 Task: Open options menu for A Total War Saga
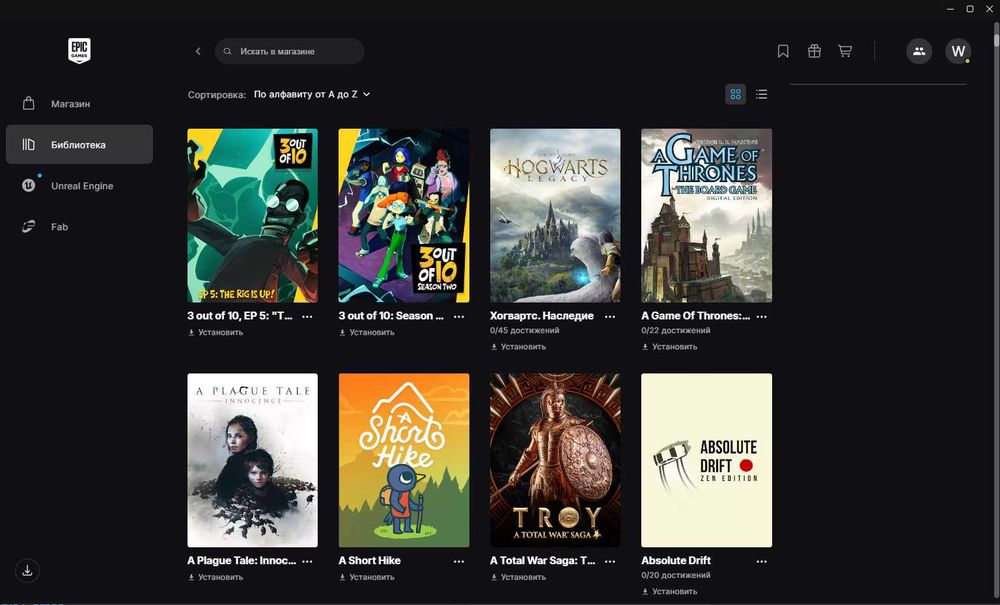(610, 561)
